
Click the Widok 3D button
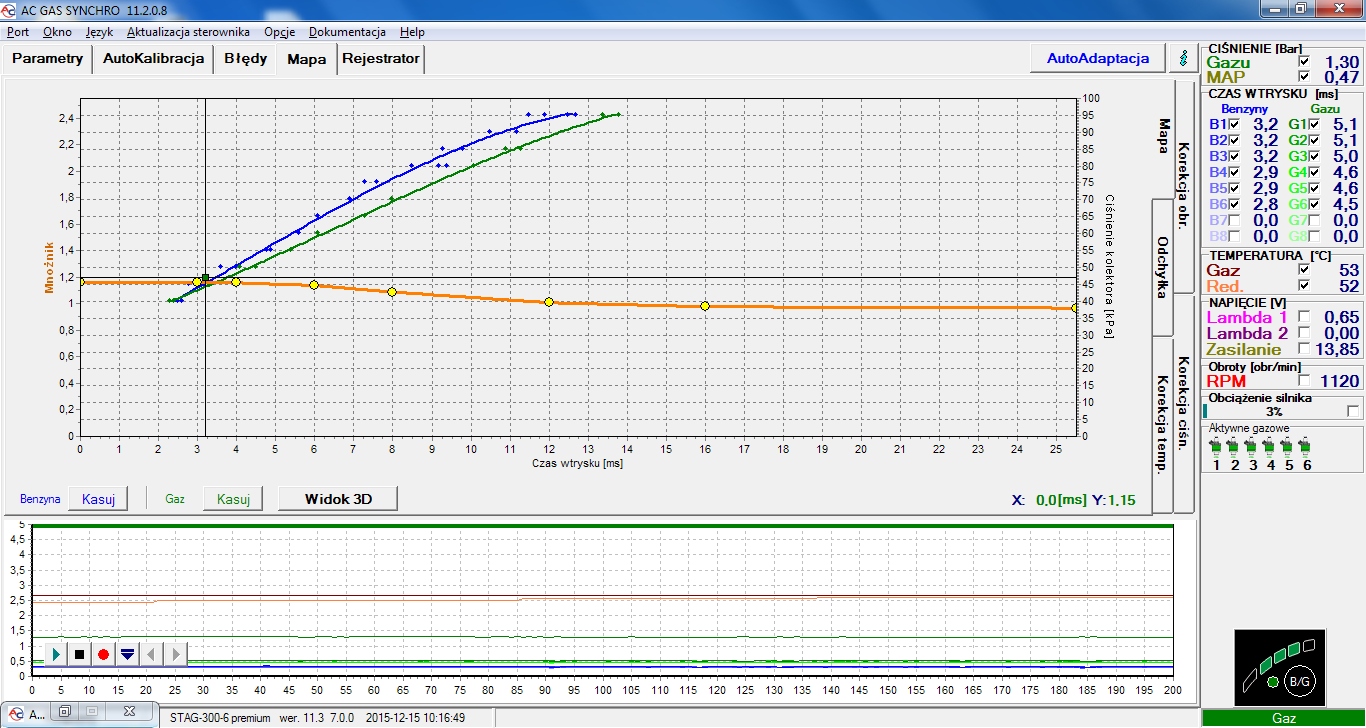click(338, 498)
